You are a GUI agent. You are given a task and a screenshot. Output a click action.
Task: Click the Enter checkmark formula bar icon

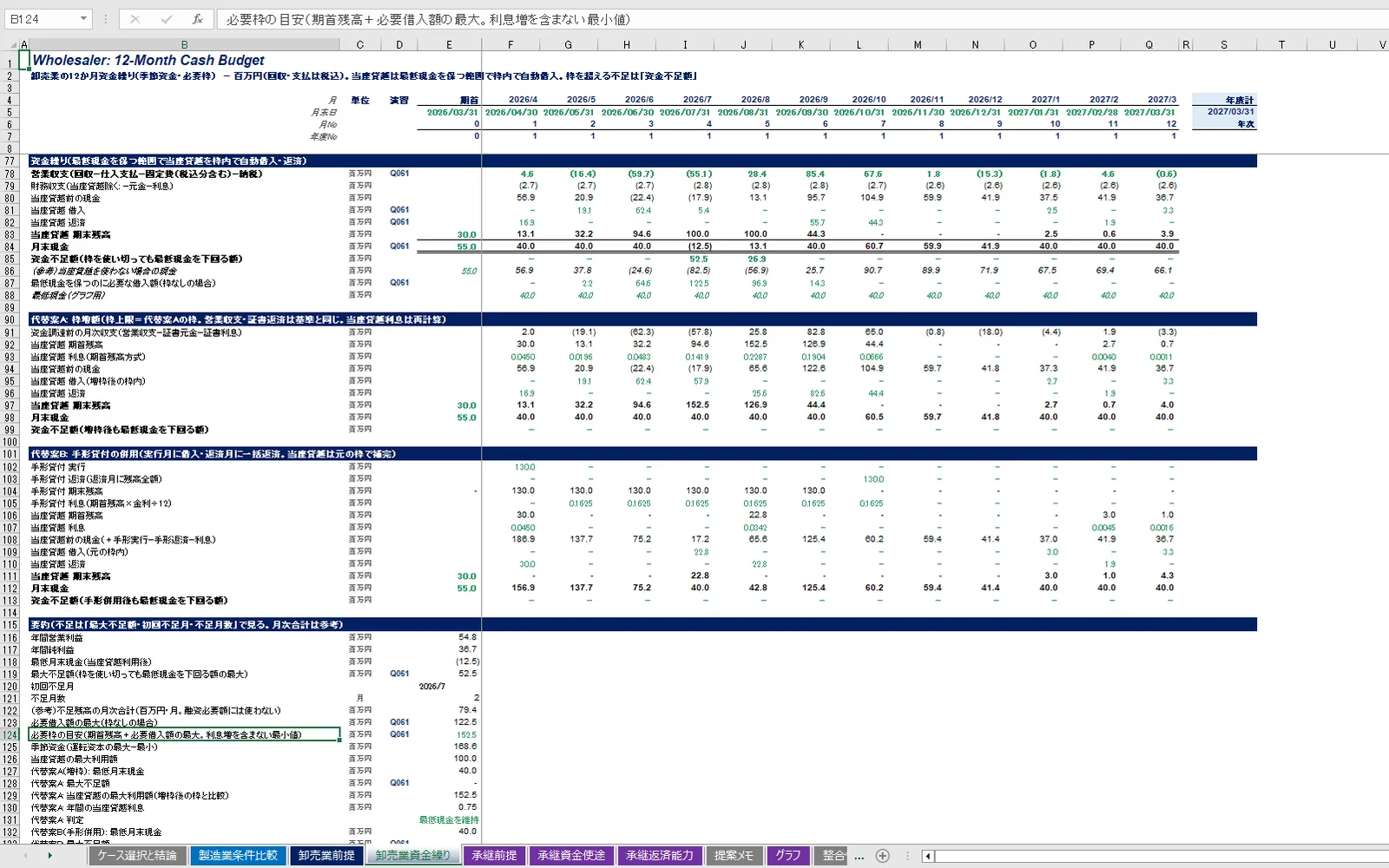point(167,19)
